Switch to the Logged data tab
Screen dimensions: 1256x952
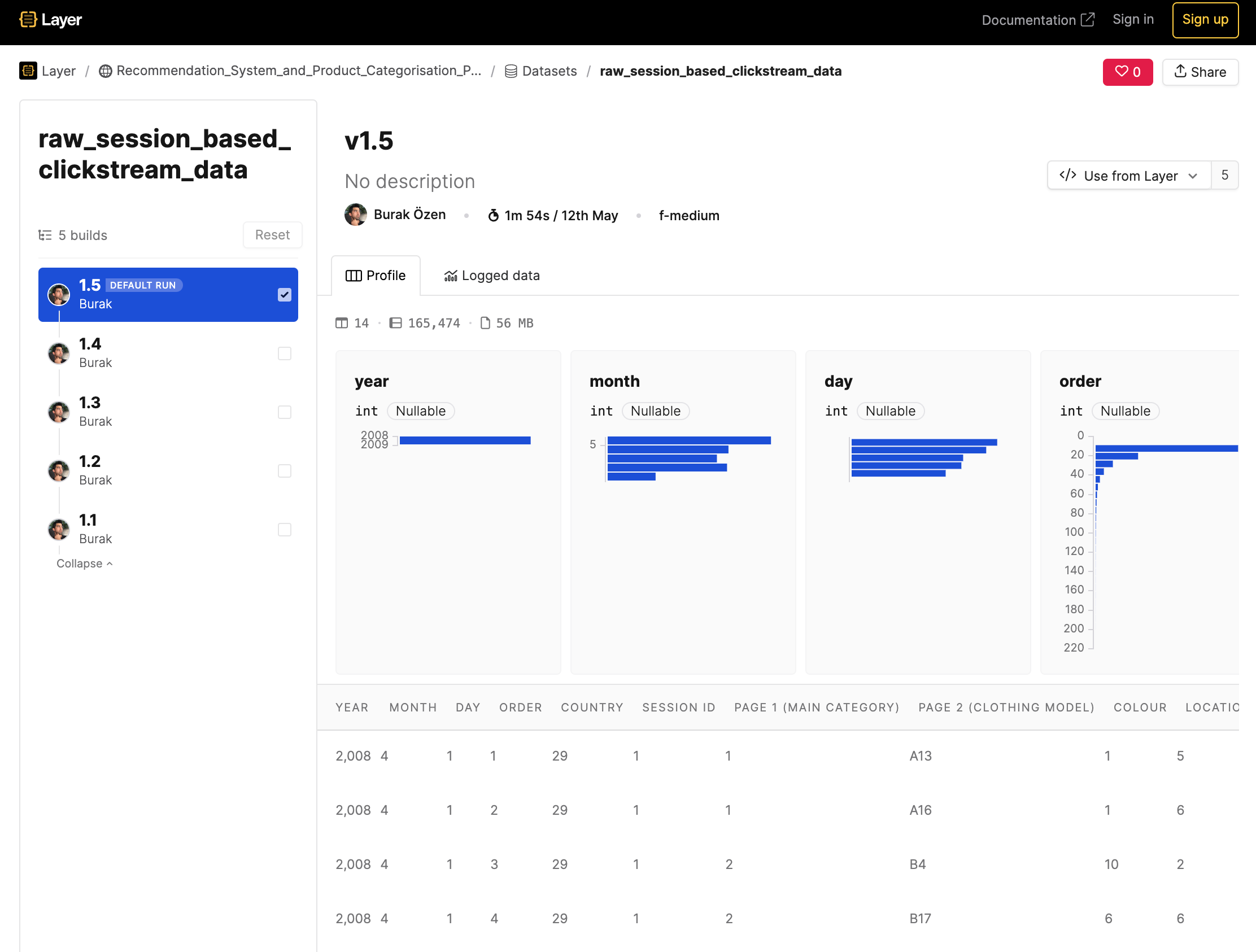click(492, 276)
